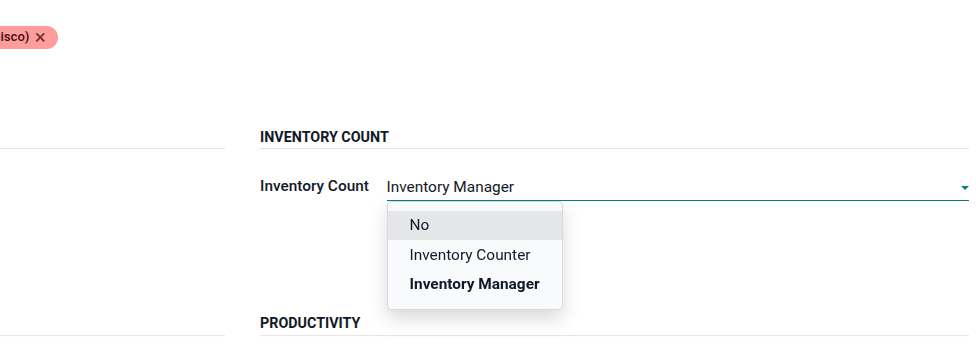
Task: Click the left column's lower divider line
Action: coord(112,335)
